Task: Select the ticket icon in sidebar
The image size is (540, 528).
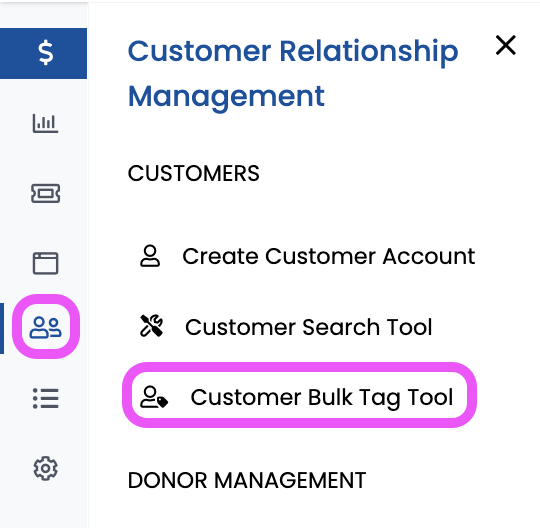Action: pyautogui.click(x=45, y=193)
